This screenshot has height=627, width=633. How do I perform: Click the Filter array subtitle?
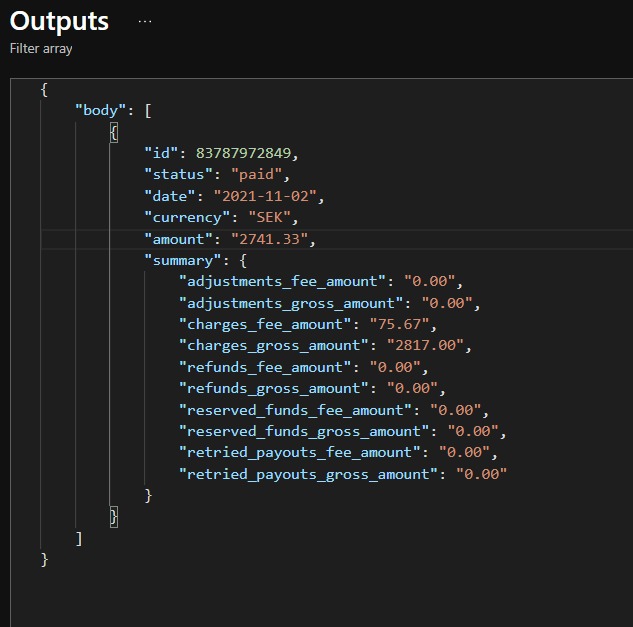tap(41, 48)
